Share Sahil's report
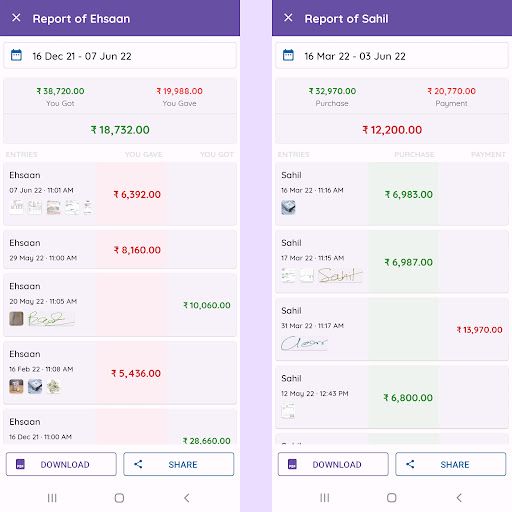The height and width of the screenshot is (512, 512). (451, 464)
